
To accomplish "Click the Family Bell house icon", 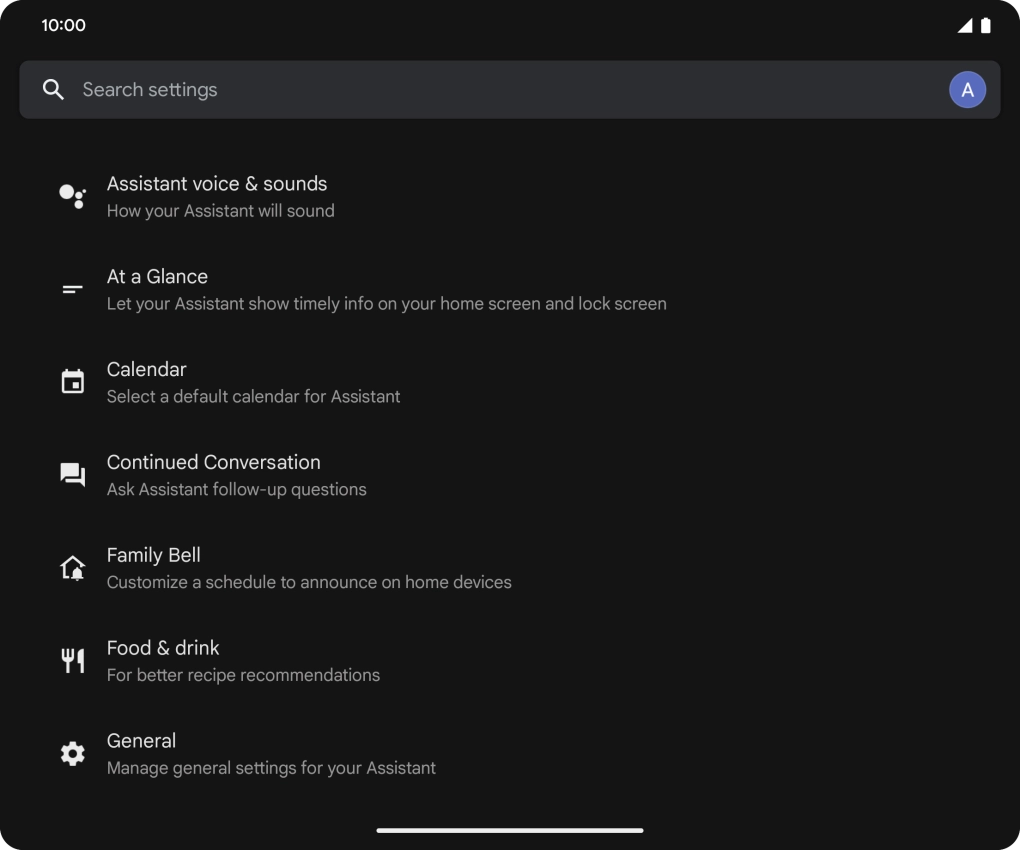I will coord(72,568).
